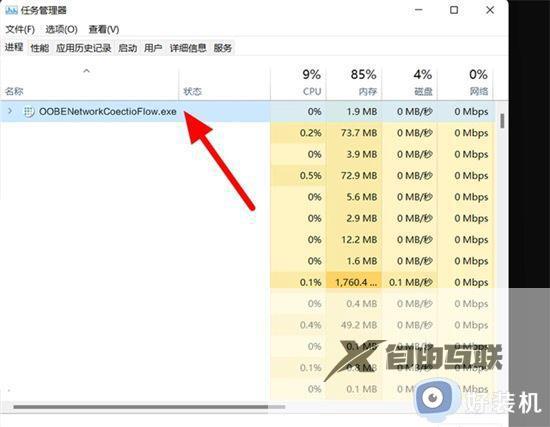Sort by the 85% 内存 column header
Screen dimensions: 550x427
point(354,82)
